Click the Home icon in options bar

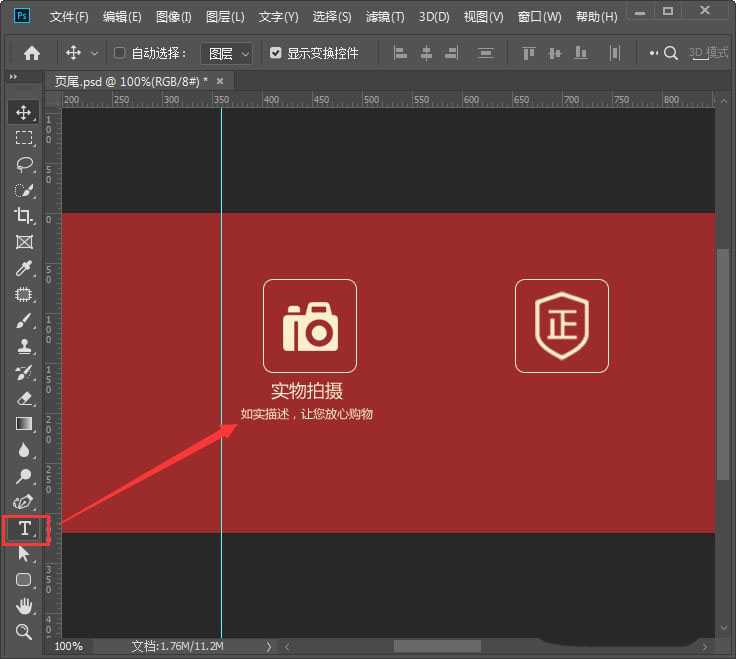click(32, 53)
